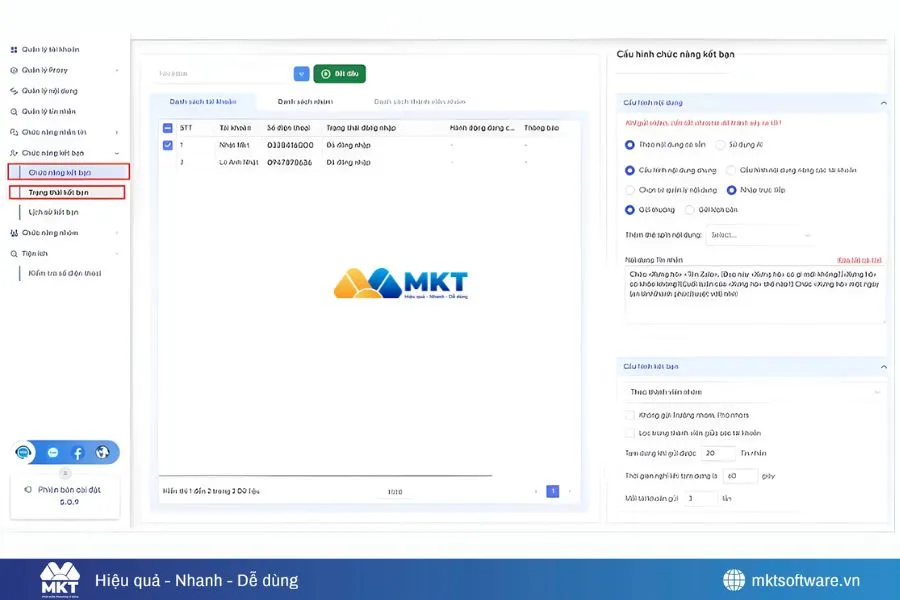Open Quản lý Proxy in the sidebar
The height and width of the screenshot is (600, 900).
pyautogui.click(x=44, y=69)
